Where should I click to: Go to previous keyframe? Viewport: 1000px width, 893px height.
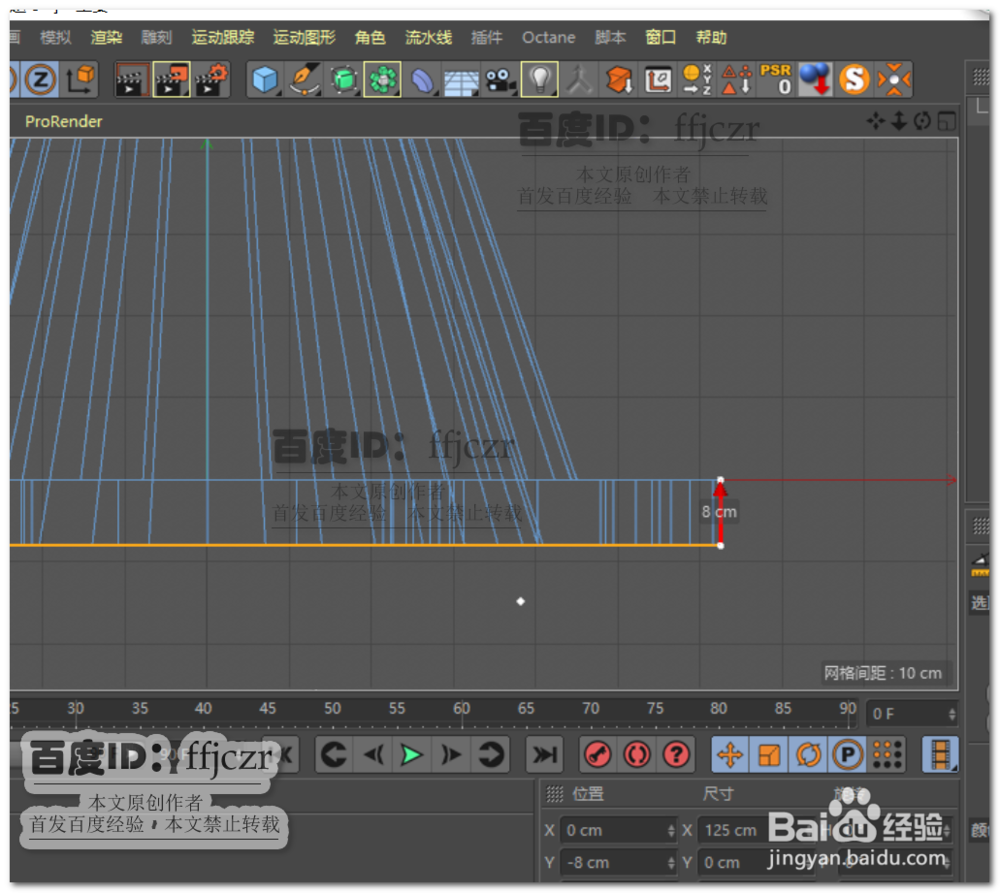334,755
